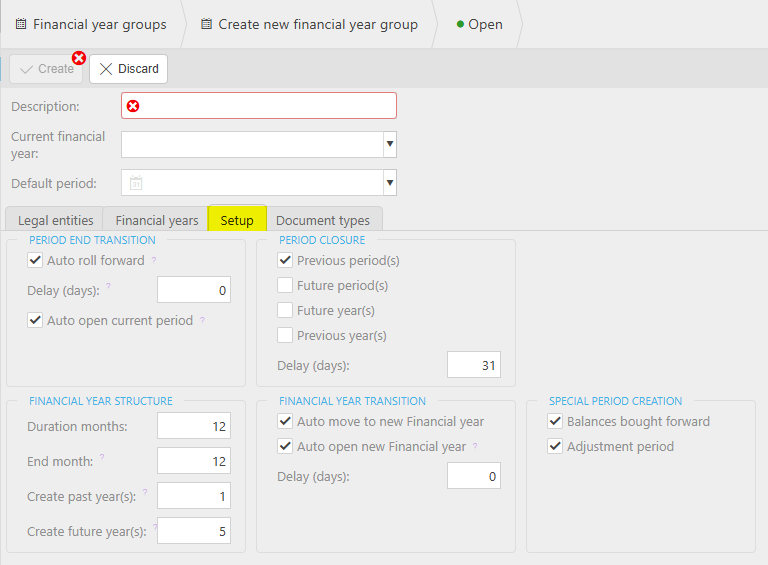The height and width of the screenshot is (565, 768).
Task: Click help icon next to End month label
Action: (x=102, y=457)
